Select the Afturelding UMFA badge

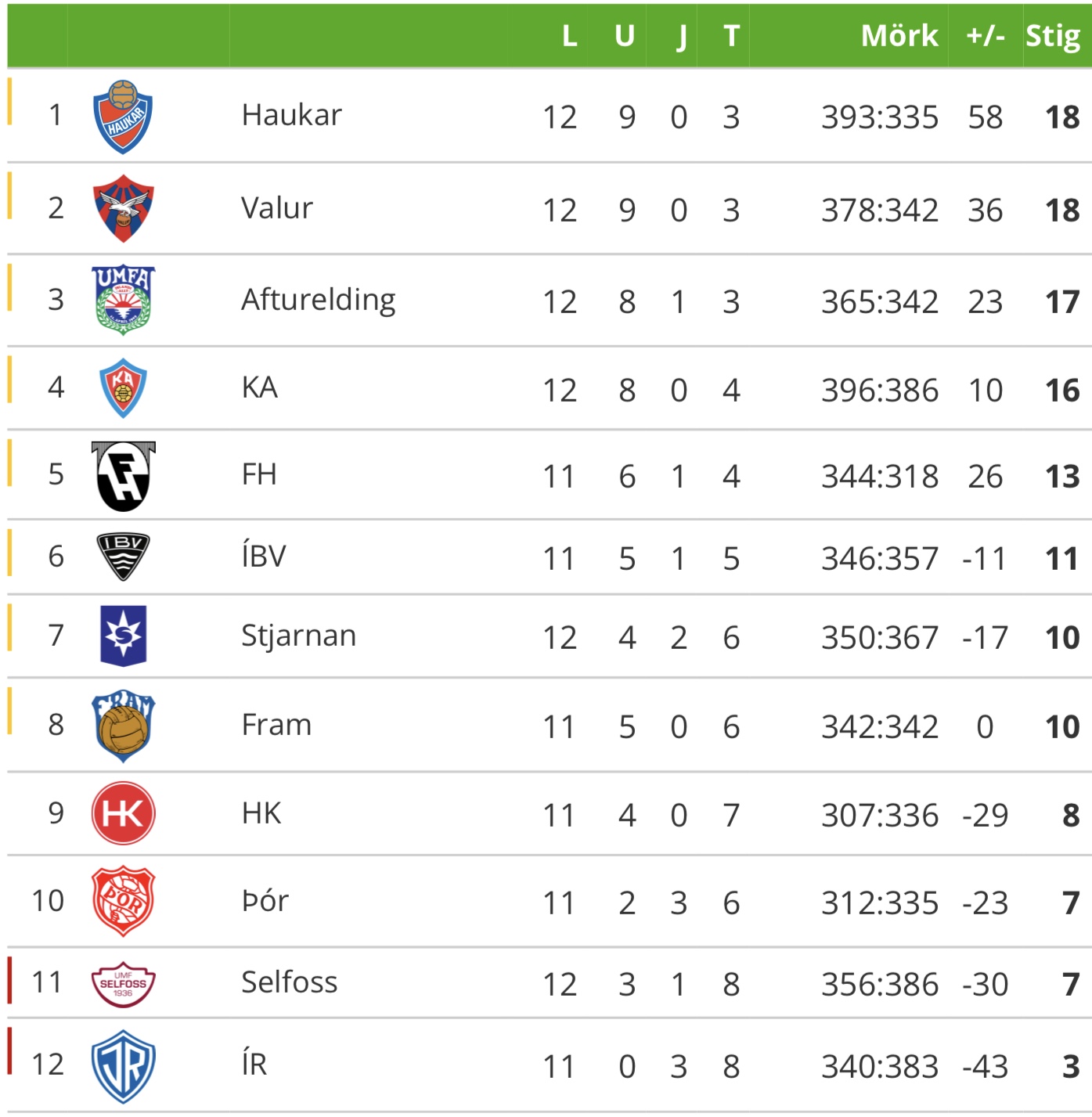pyautogui.click(x=123, y=300)
